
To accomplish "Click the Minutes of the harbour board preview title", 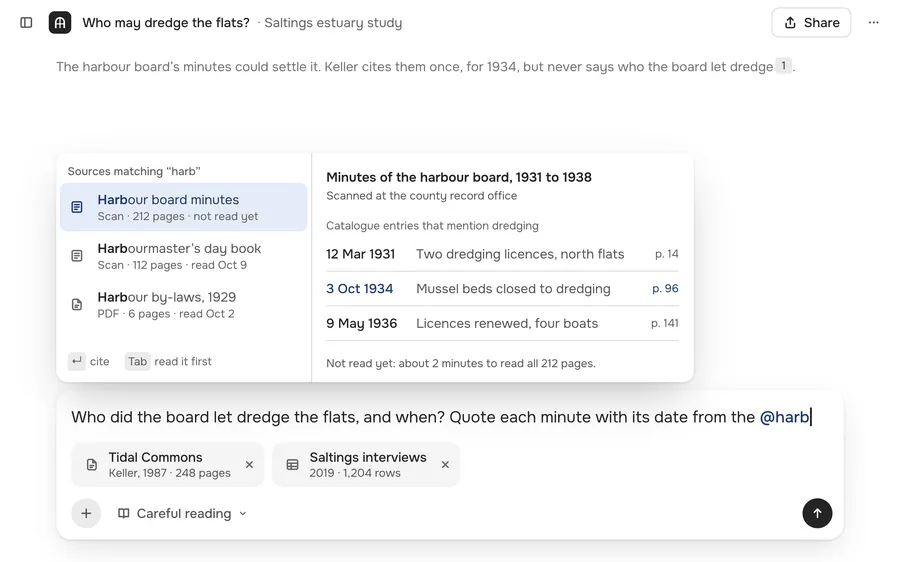I will pos(459,177).
